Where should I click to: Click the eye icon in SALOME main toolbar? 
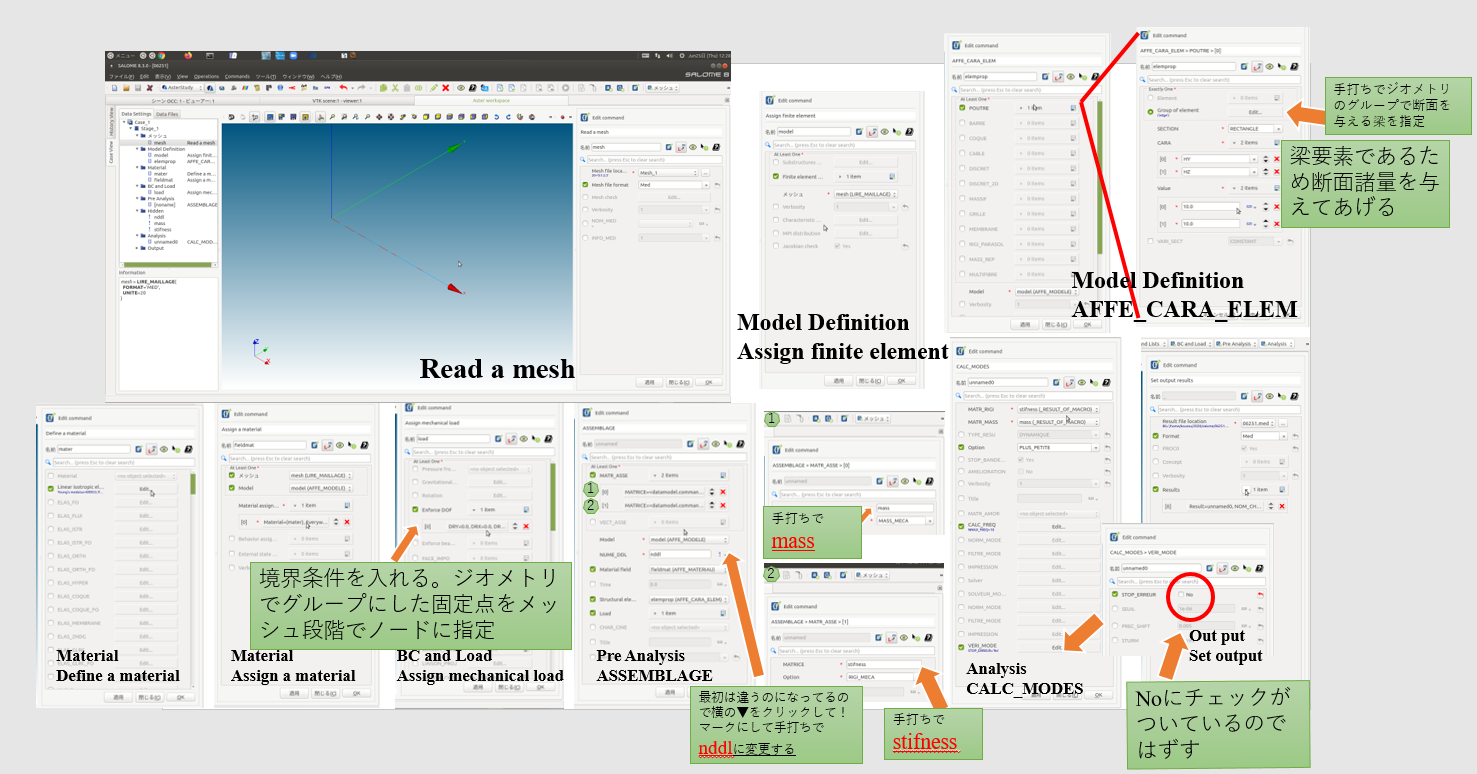460,88
